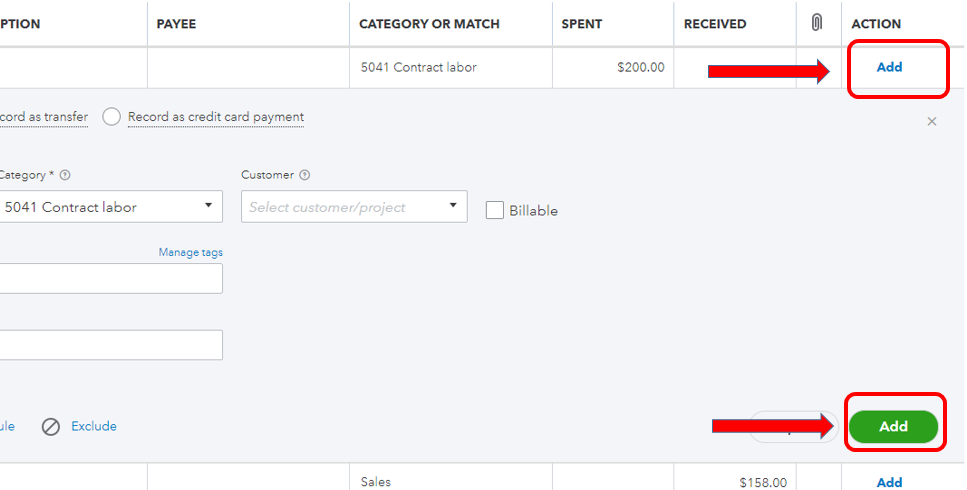Click the Exclude circle-slash icon
This screenshot has width=967, height=490.
[x=51, y=427]
